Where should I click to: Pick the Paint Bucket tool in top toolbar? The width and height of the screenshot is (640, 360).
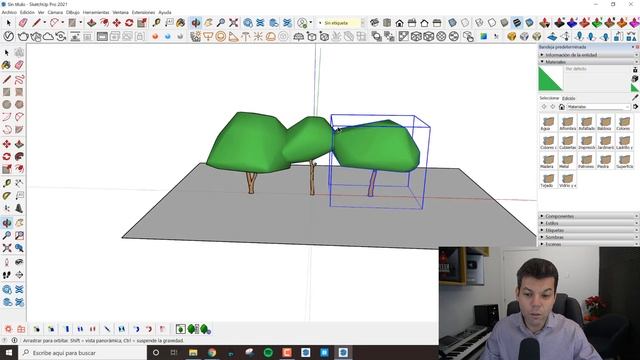(x=181, y=23)
